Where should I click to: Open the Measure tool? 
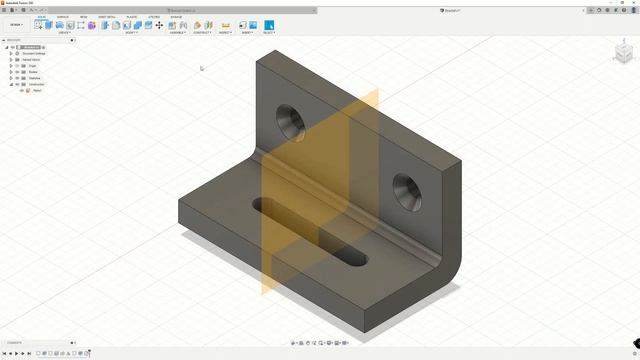pos(226,25)
